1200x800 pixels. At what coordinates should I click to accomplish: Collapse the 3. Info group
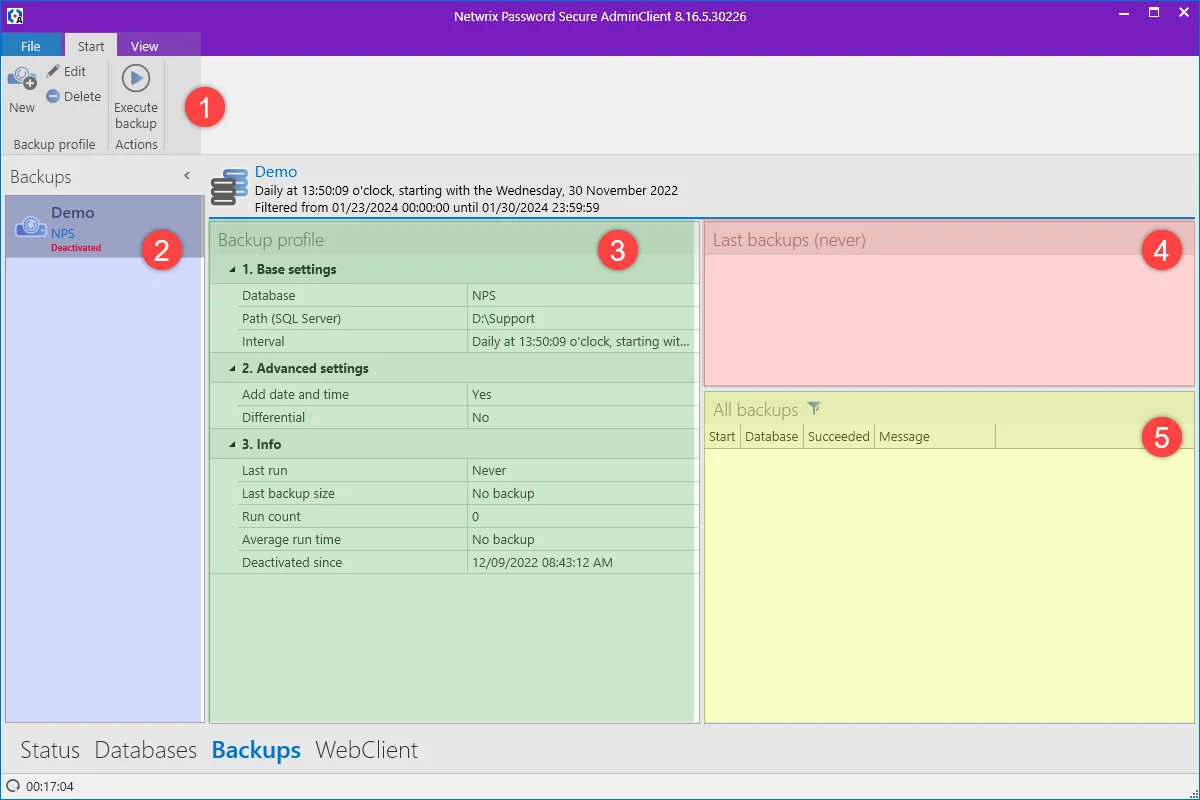coord(233,445)
